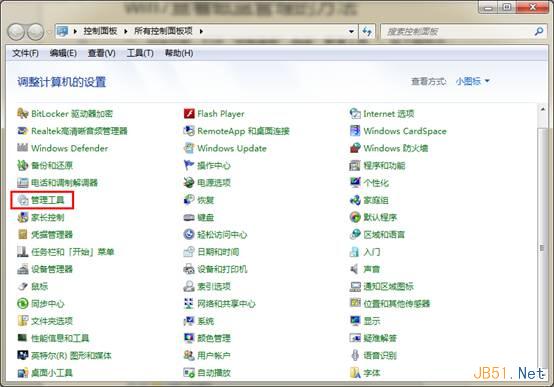Open the 编辑(E) menu
The image size is (554, 387).
63,53
